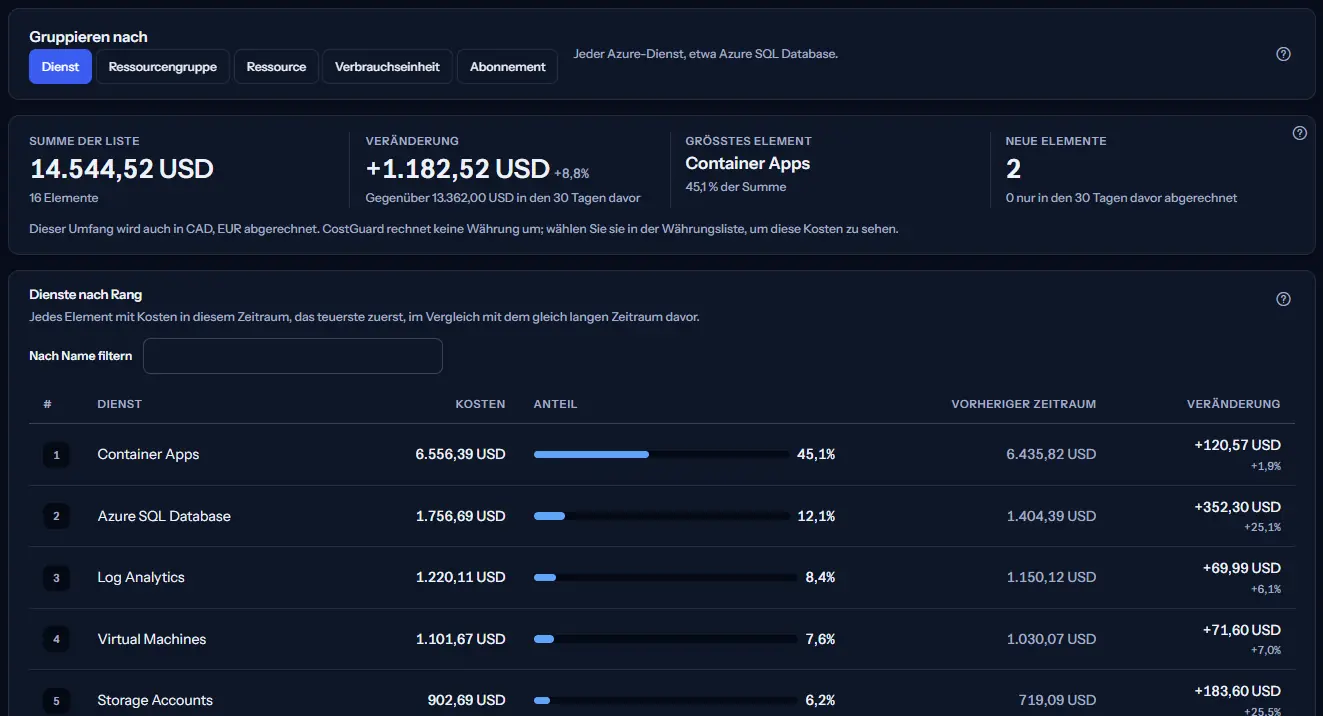The height and width of the screenshot is (716, 1323).
Task: Open help icon beside Dienste nach Rang
Action: (x=1284, y=299)
